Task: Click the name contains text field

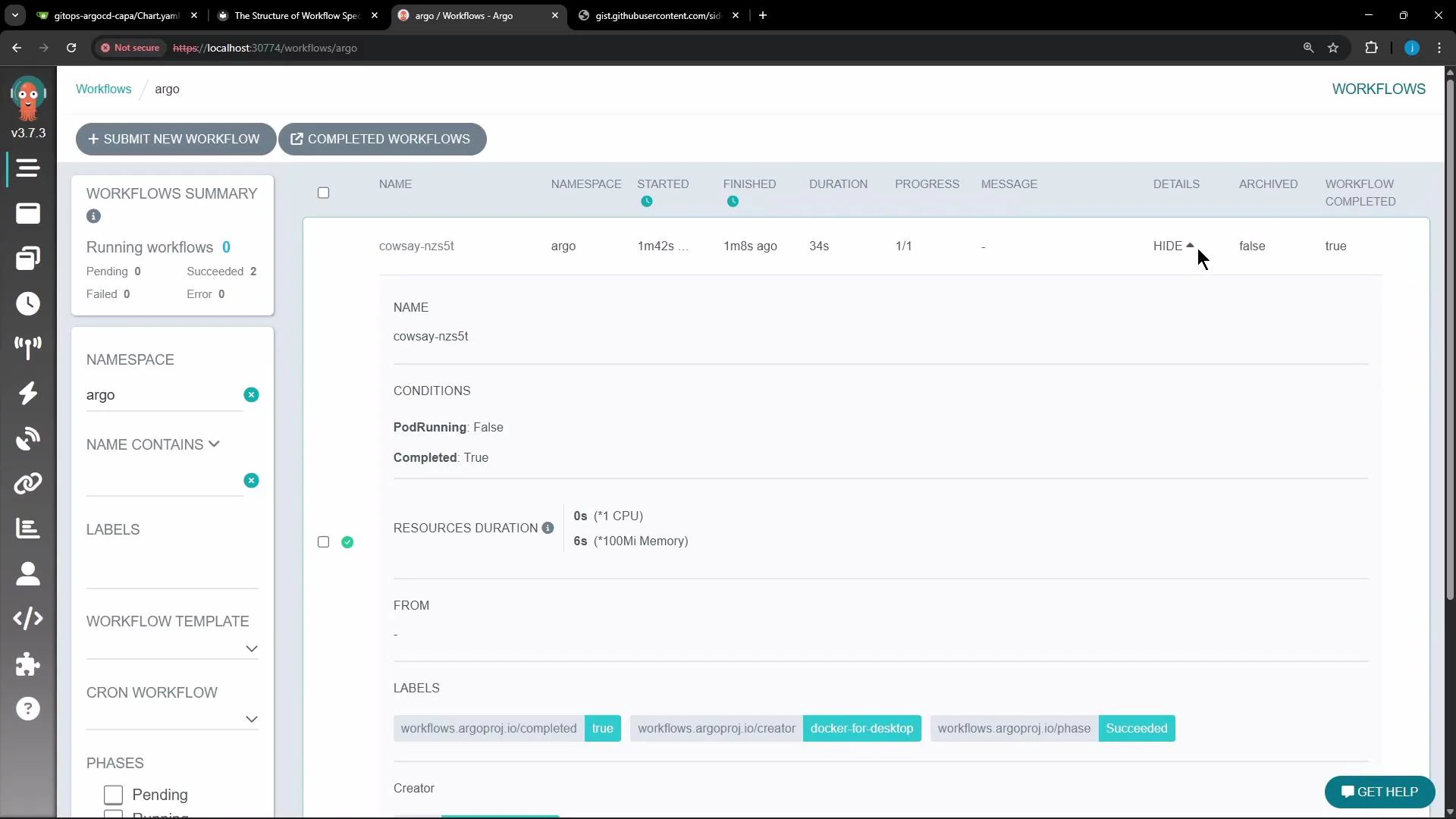Action: click(x=164, y=481)
